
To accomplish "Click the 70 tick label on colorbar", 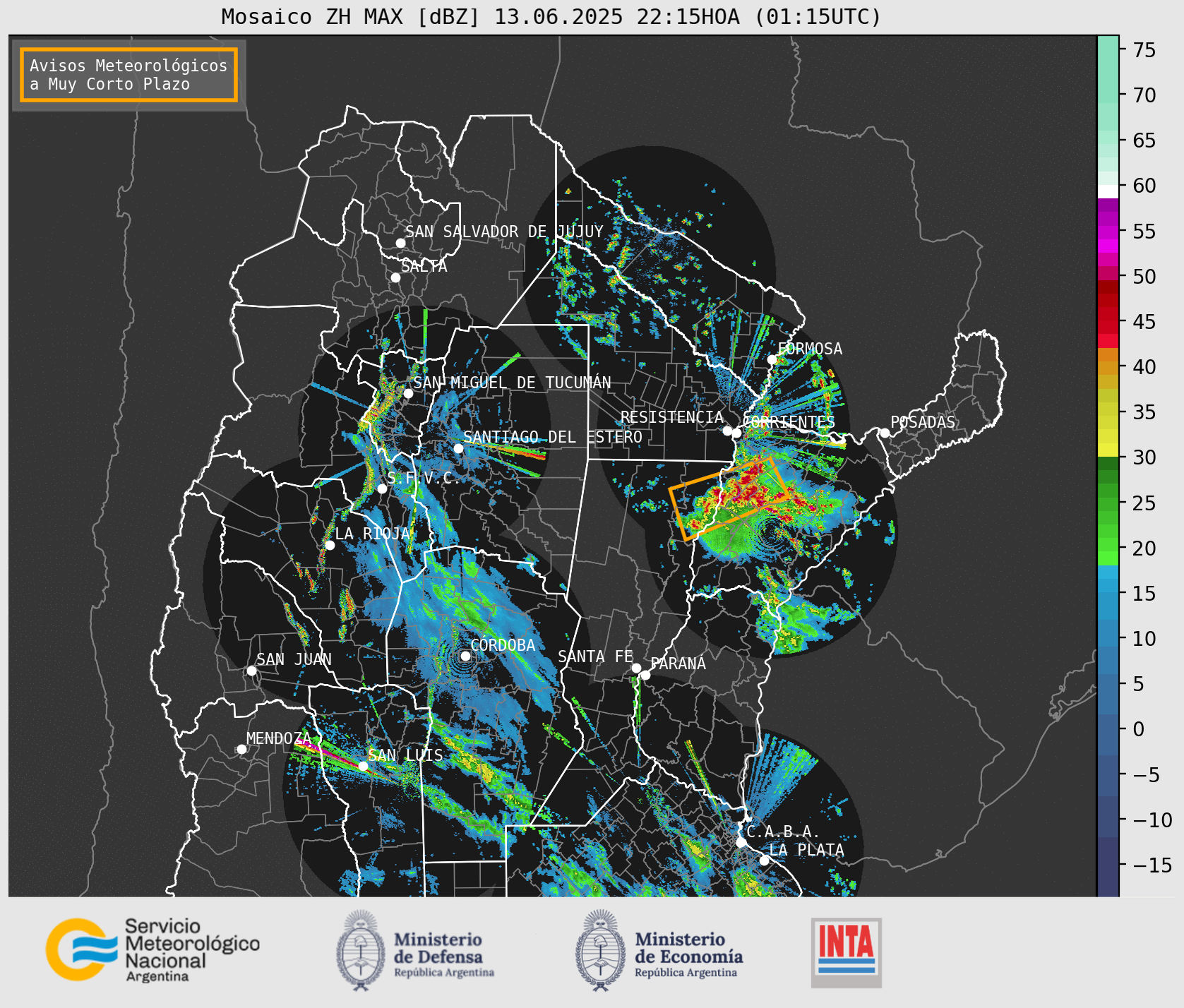I will tap(1144, 95).
